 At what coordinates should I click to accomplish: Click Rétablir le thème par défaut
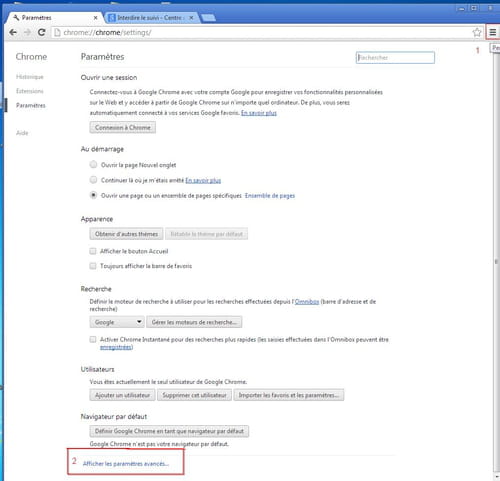point(206,234)
